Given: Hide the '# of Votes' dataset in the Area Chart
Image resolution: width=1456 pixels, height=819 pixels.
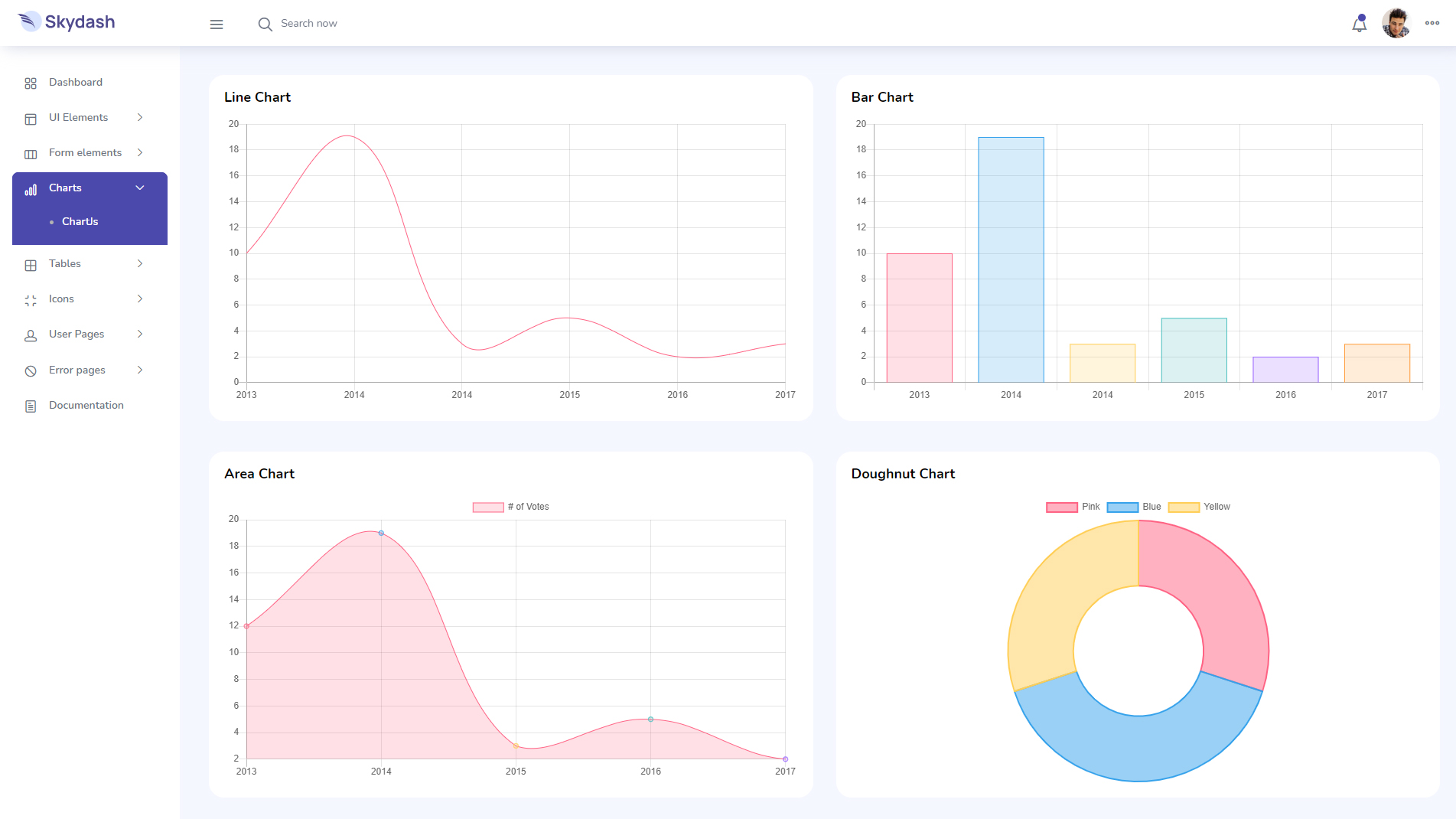Looking at the screenshot, I should pyautogui.click(x=510, y=507).
